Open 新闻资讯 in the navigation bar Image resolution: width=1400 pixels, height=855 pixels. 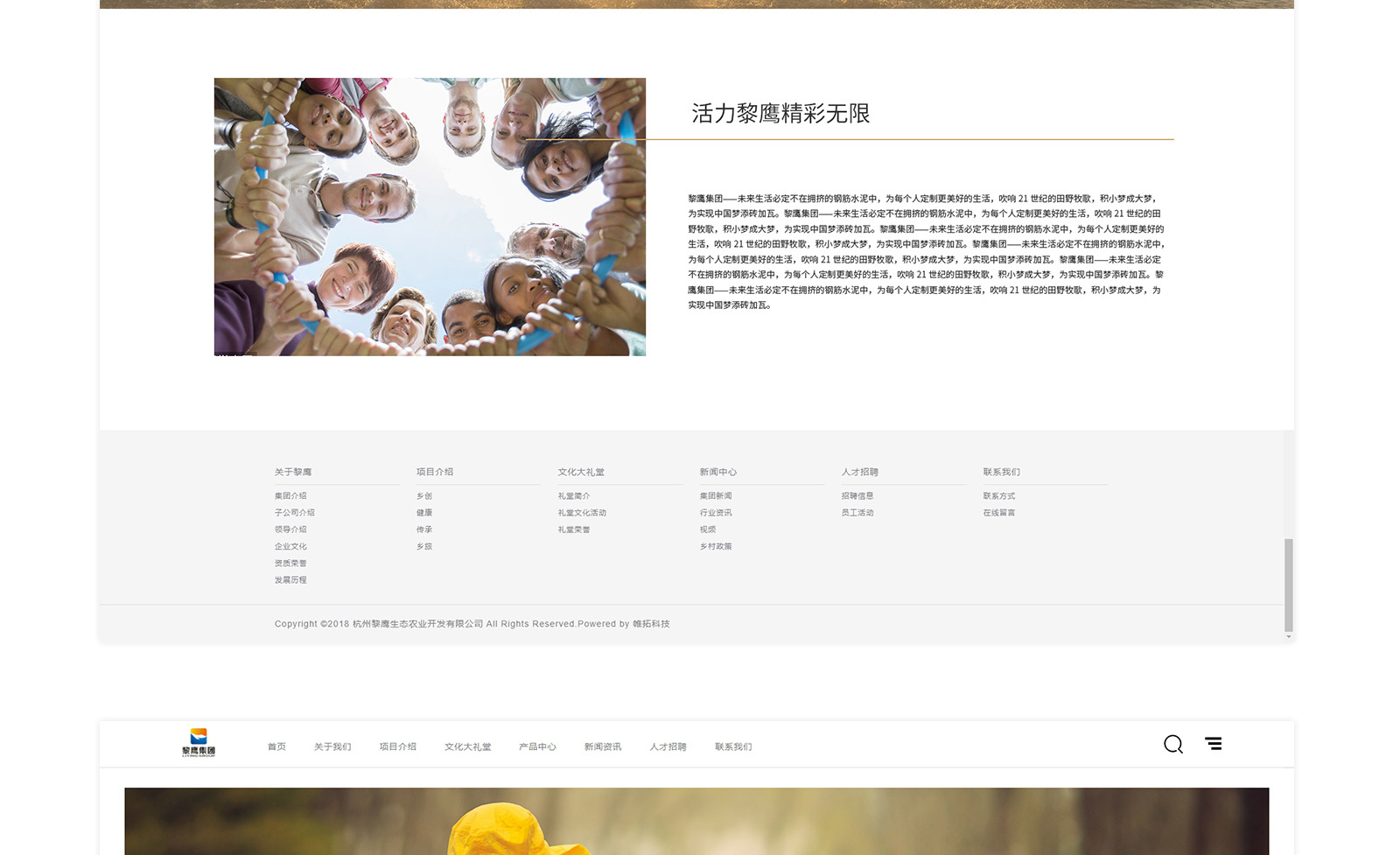point(602,747)
